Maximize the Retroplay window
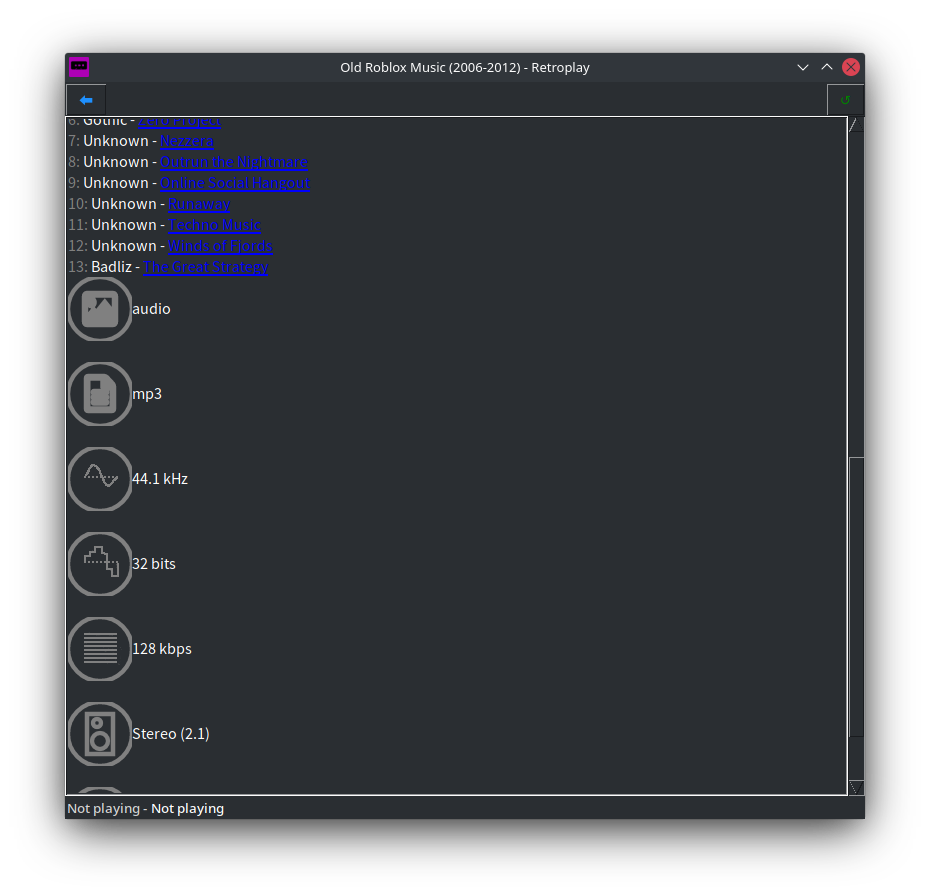The height and width of the screenshot is (896, 930). (x=827, y=67)
